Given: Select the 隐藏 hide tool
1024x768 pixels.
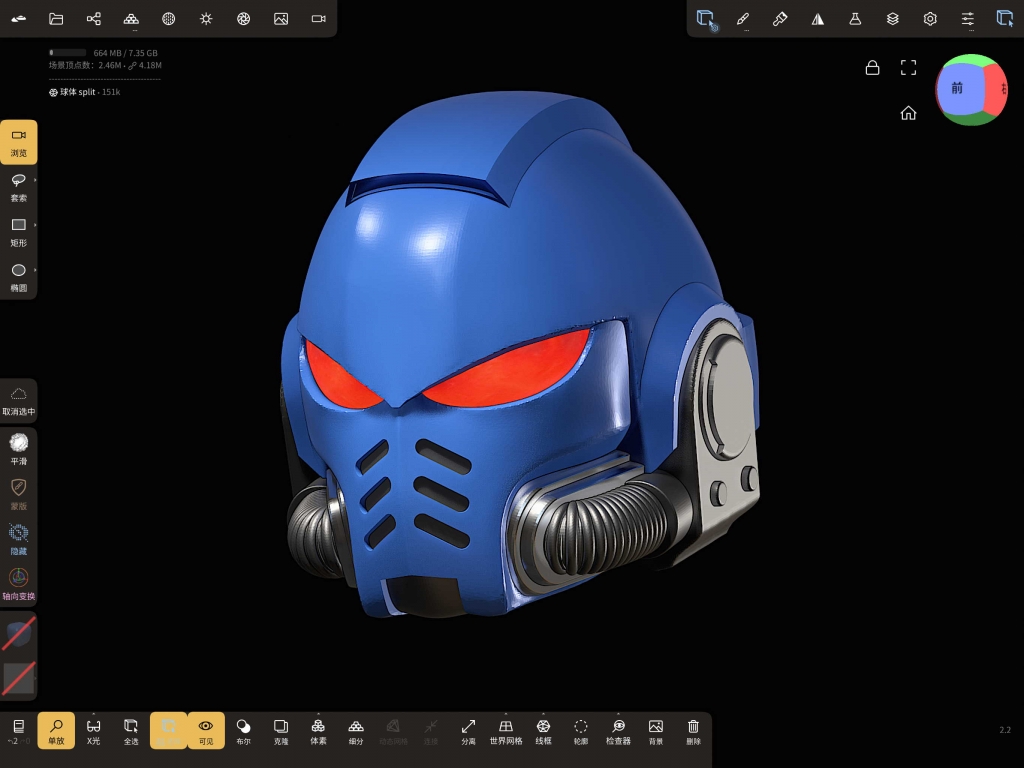Looking at the screenshot, I should click(19, 539).
